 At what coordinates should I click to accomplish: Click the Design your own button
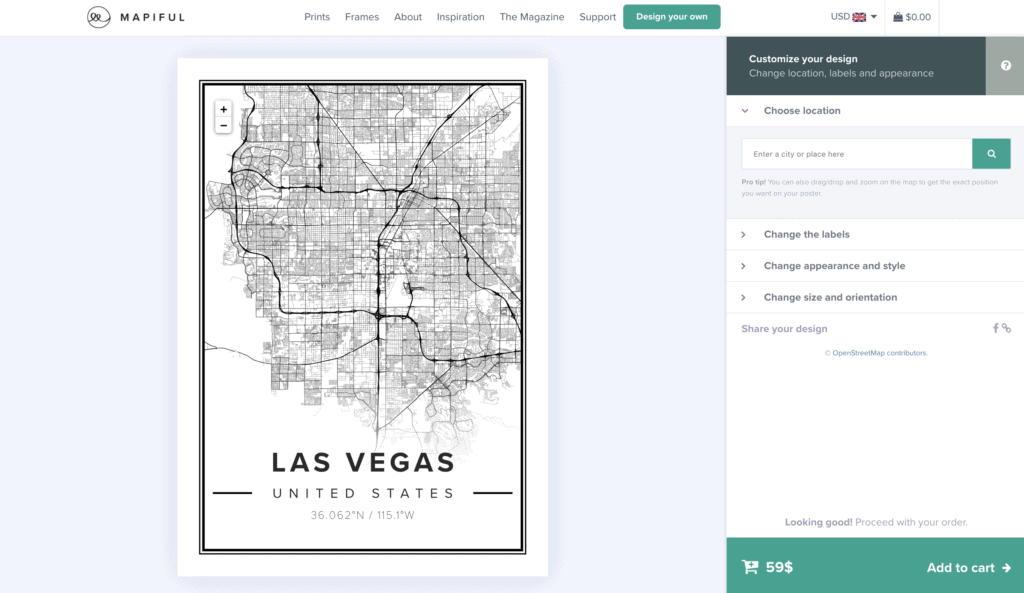click(x=671, y=17)
